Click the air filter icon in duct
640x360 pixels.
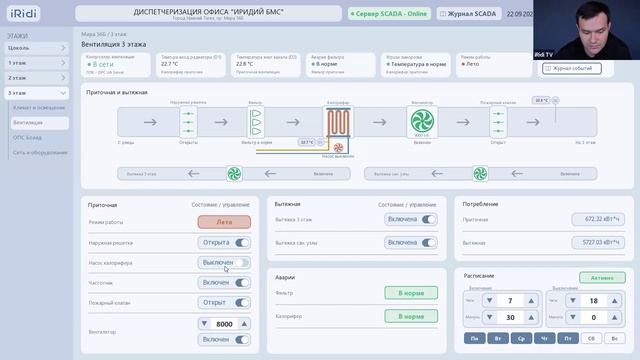coord(256,122)
